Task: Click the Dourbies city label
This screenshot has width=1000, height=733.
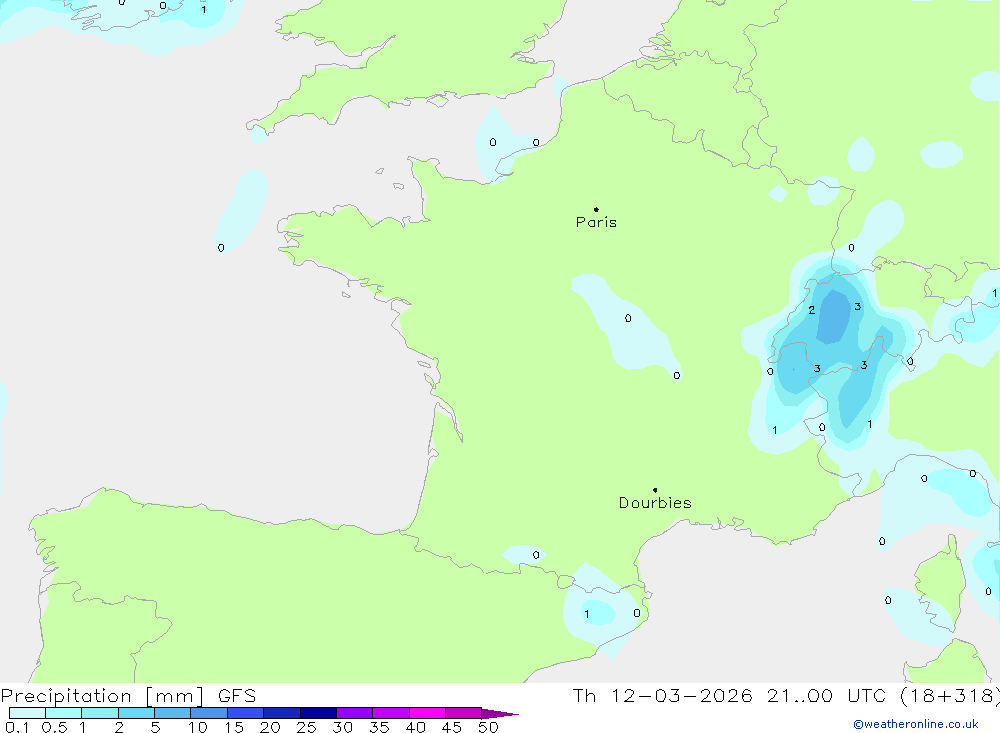Action: 655,503
